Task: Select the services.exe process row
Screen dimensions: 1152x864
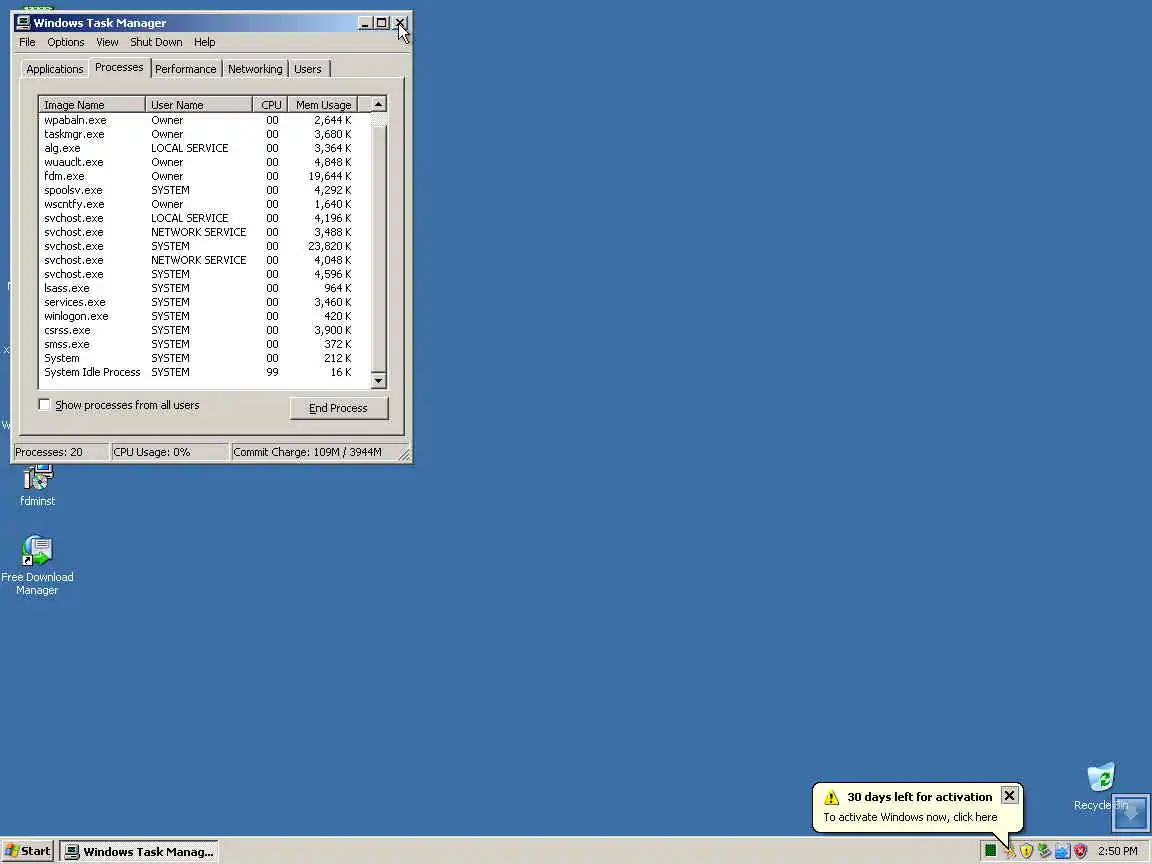Action: [205, 302]
